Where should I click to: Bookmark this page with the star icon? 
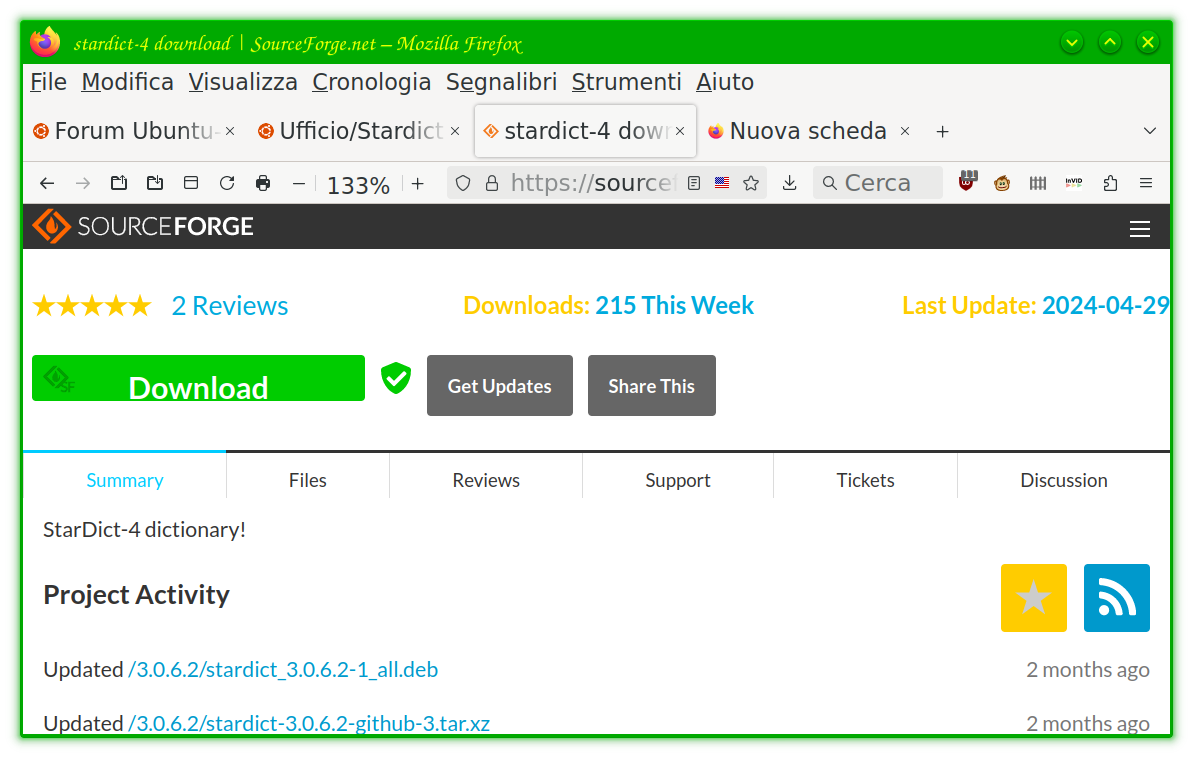pyautogui.click(x=751, y=183)
